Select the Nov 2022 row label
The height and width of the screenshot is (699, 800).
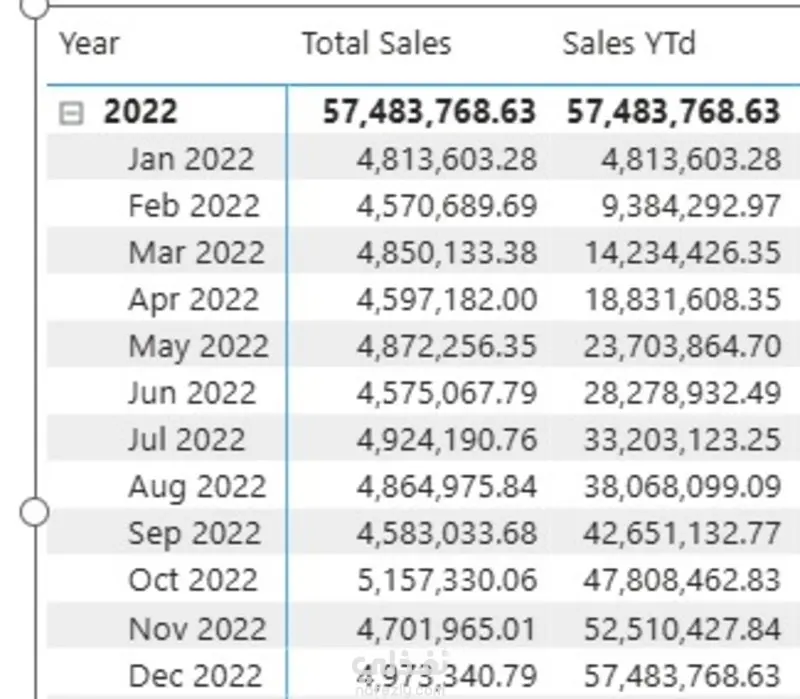pyautogui.click(x=197, y=629)
